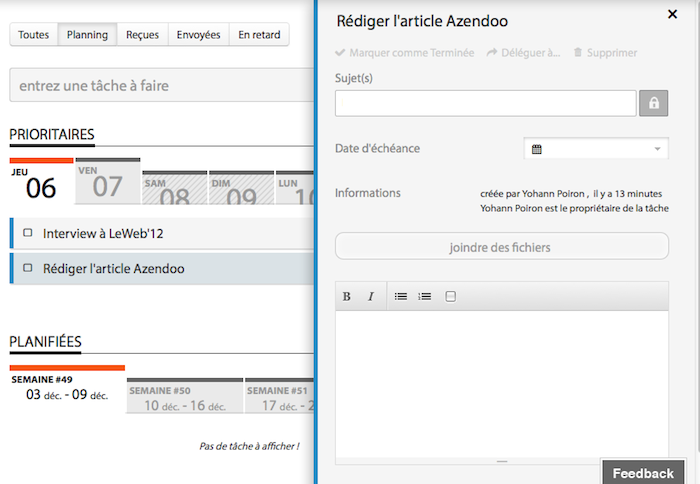Expand the Date d'échéance dropdown arrow
700x484 pixels.
(658, 149)
